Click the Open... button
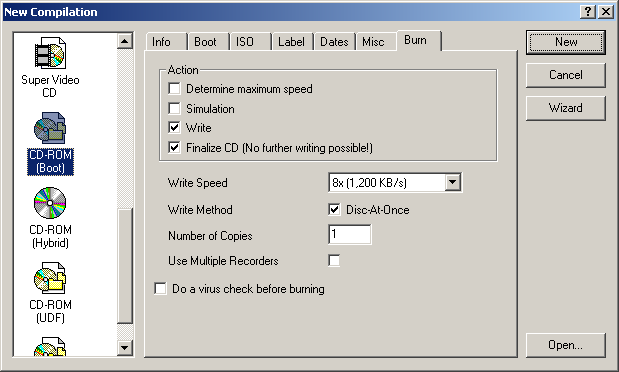 (x=566, y=345)
